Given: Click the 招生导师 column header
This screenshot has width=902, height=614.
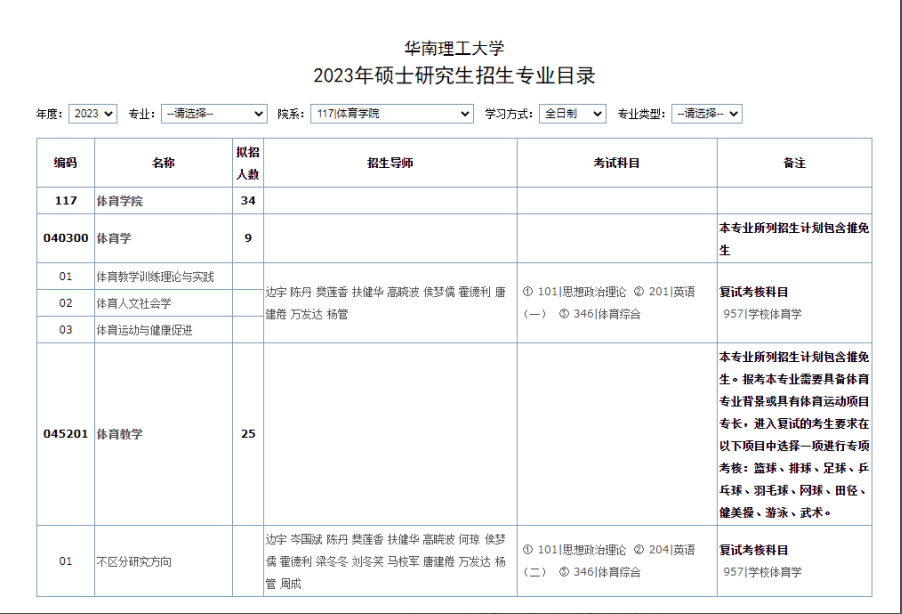Looking at the screenshot, I should point(390,163).
